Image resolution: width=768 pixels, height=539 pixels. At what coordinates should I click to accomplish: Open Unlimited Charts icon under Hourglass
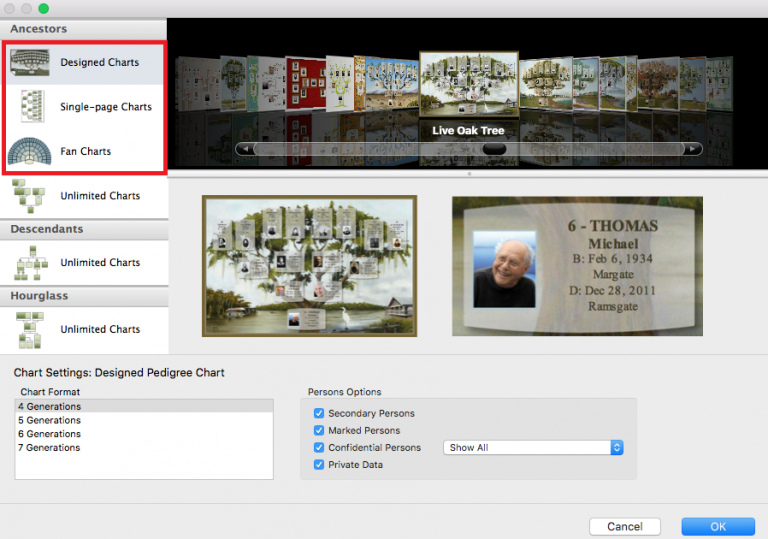pyautogui.click(x=30, y=329)
